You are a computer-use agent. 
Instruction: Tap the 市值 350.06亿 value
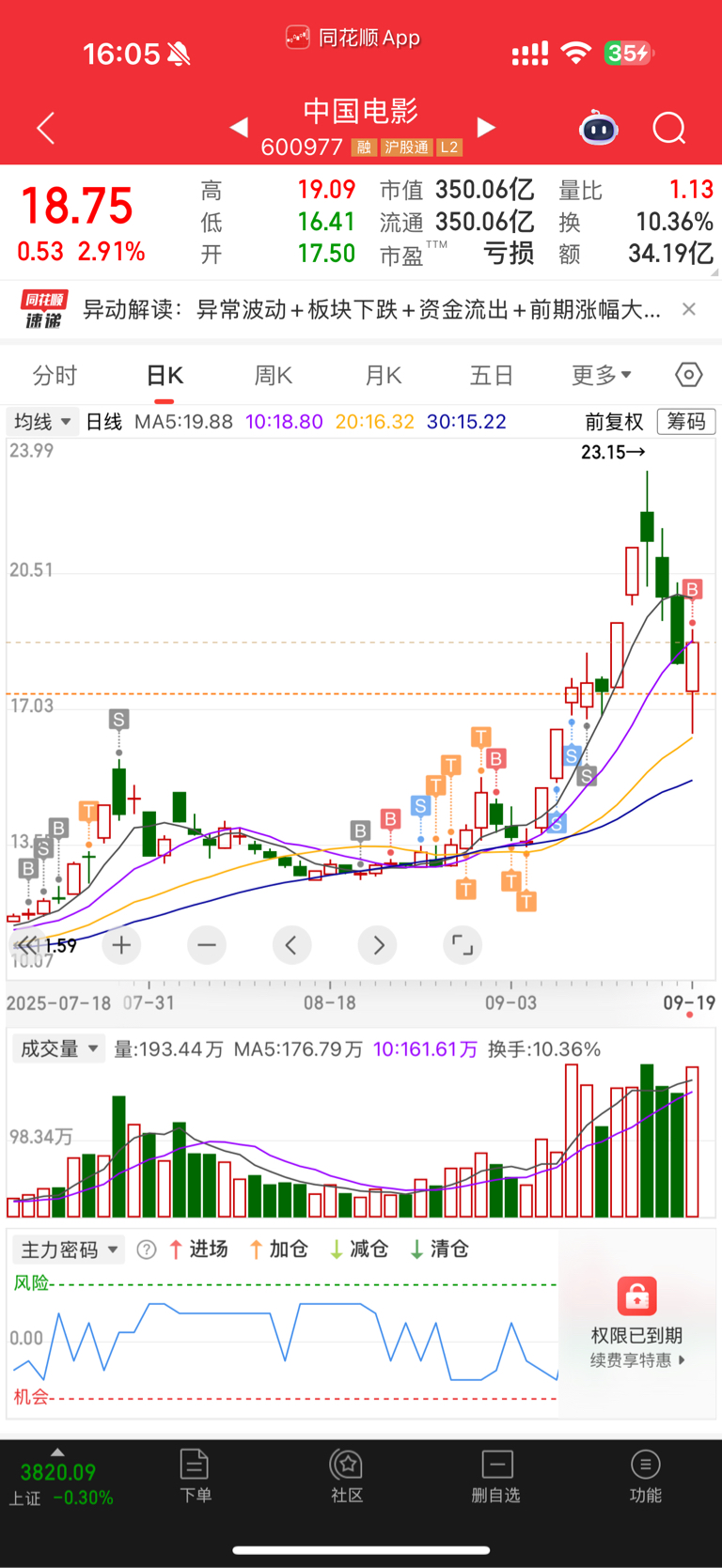point(485,190)
